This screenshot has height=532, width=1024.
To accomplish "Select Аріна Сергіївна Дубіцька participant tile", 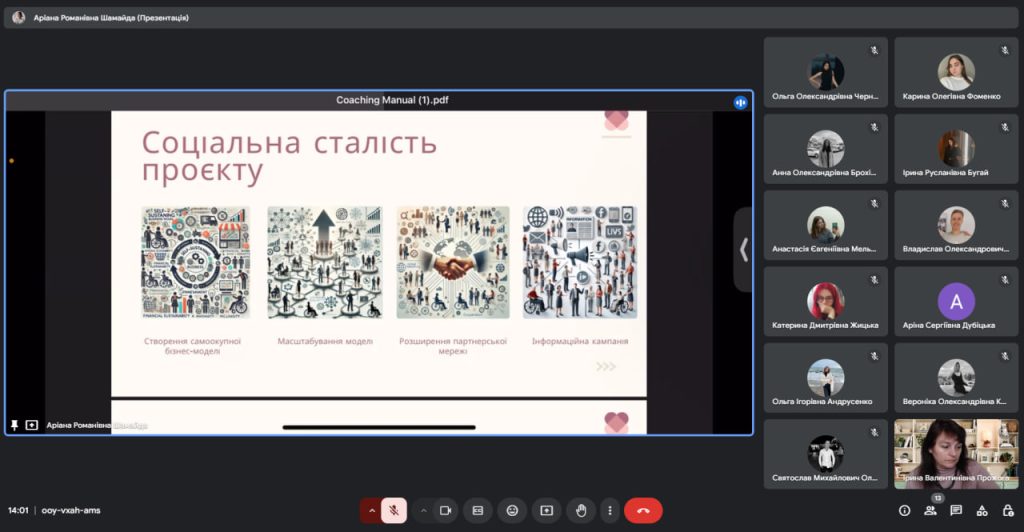I will [x=955, y=301].
